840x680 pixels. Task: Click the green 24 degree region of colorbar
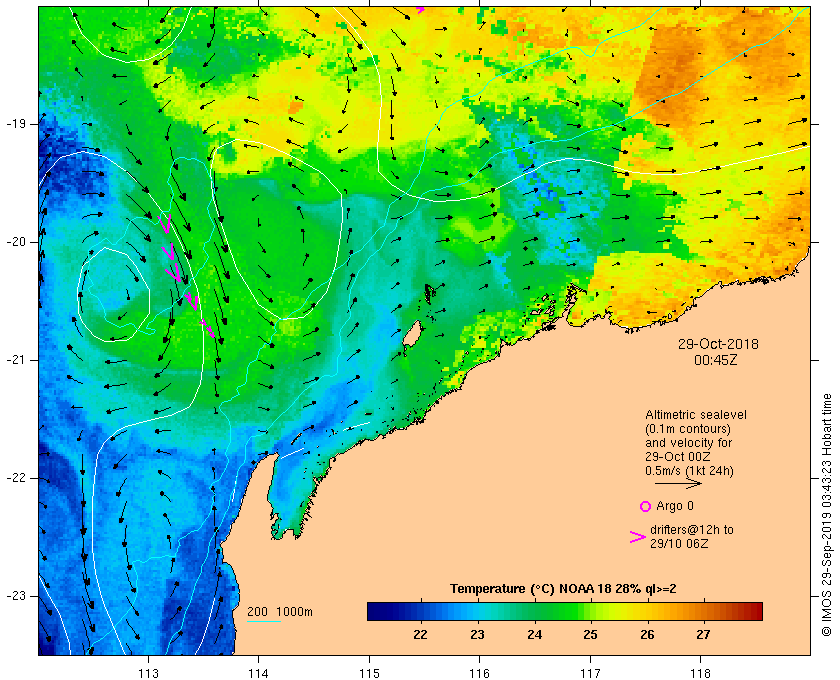(534, 611)
